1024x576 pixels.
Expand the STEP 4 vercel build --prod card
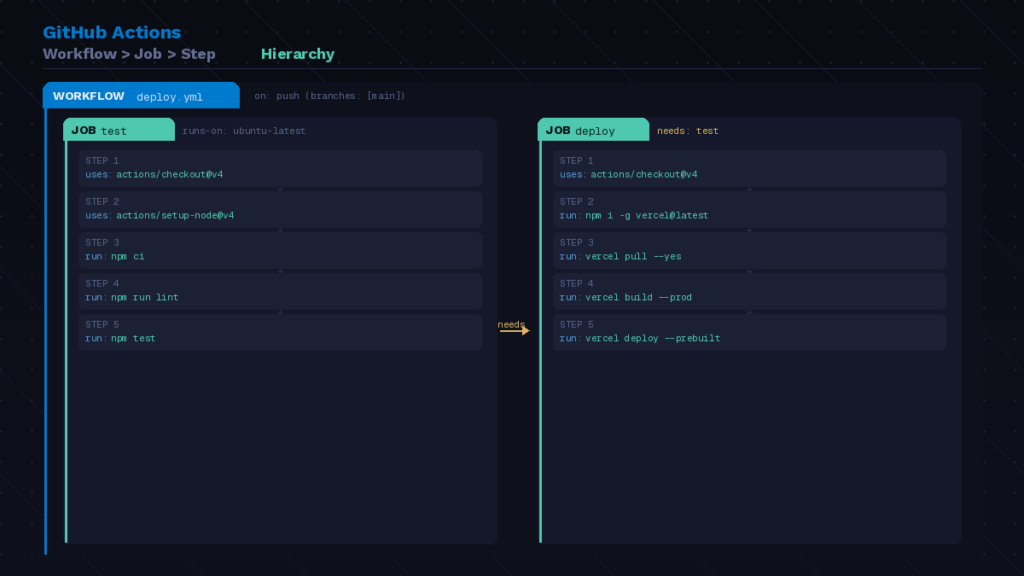pos(750,290)
